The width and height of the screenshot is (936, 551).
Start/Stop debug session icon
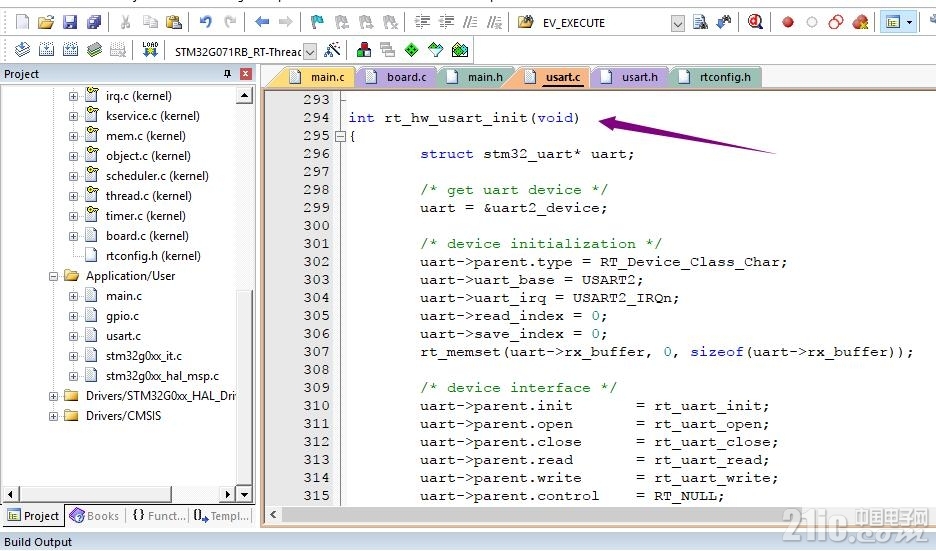click(x=755, y=23)
